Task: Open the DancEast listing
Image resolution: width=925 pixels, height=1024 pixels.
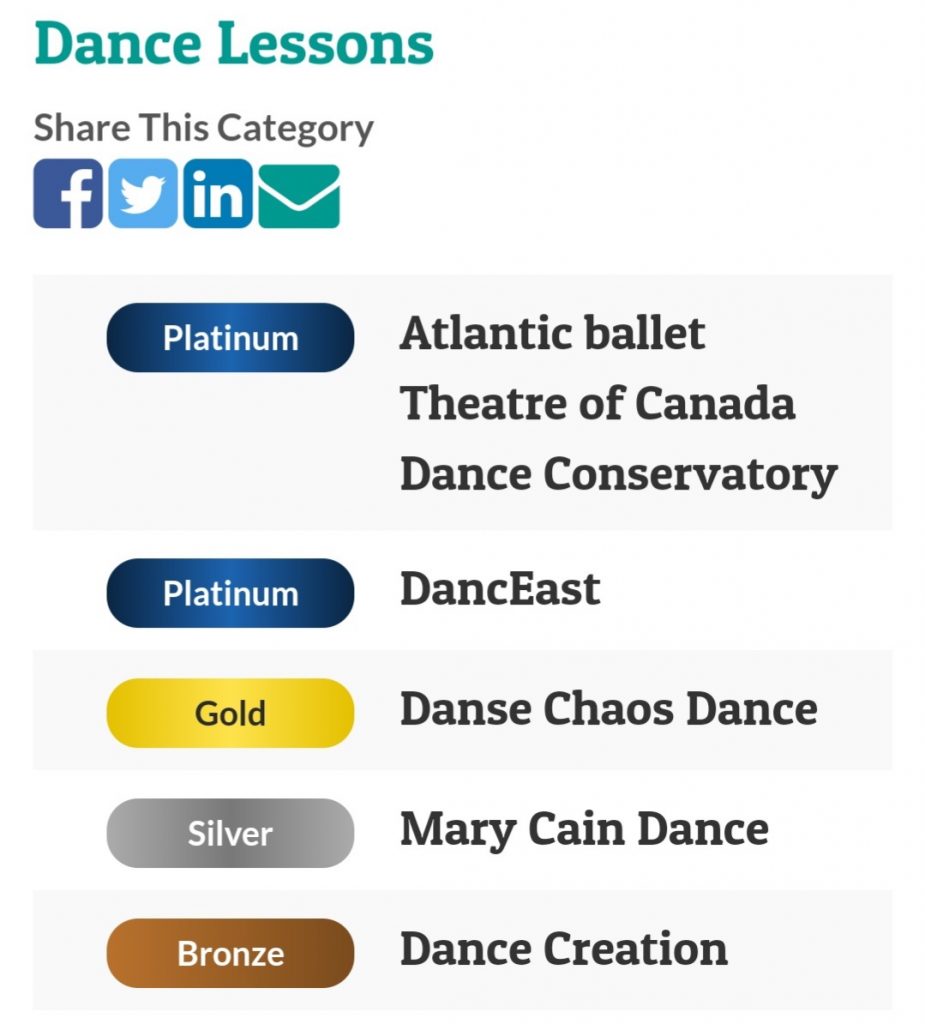Action: (x=500, y=589)
